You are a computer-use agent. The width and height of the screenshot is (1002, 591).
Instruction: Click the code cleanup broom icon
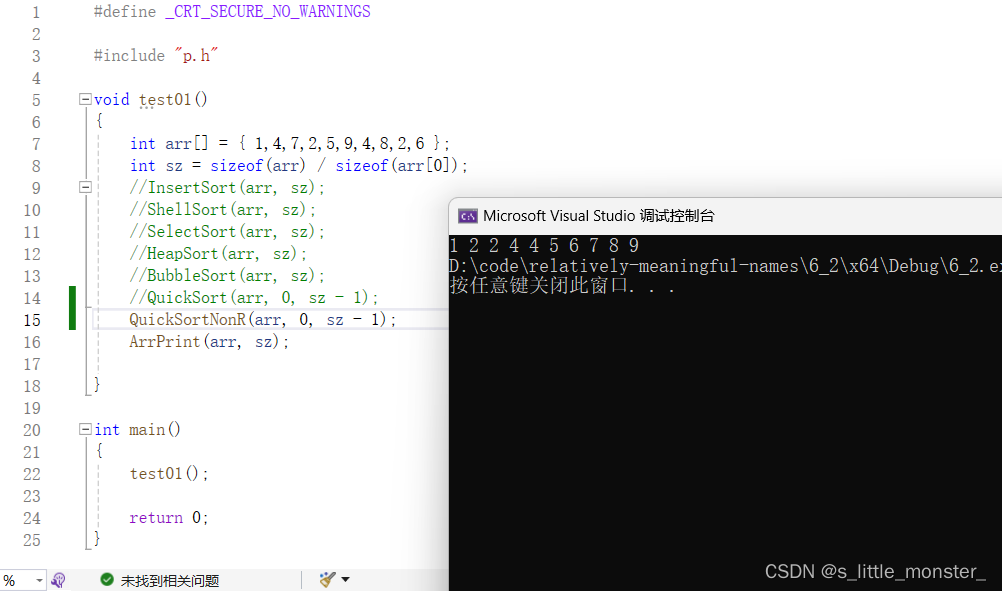pos(327,580)
